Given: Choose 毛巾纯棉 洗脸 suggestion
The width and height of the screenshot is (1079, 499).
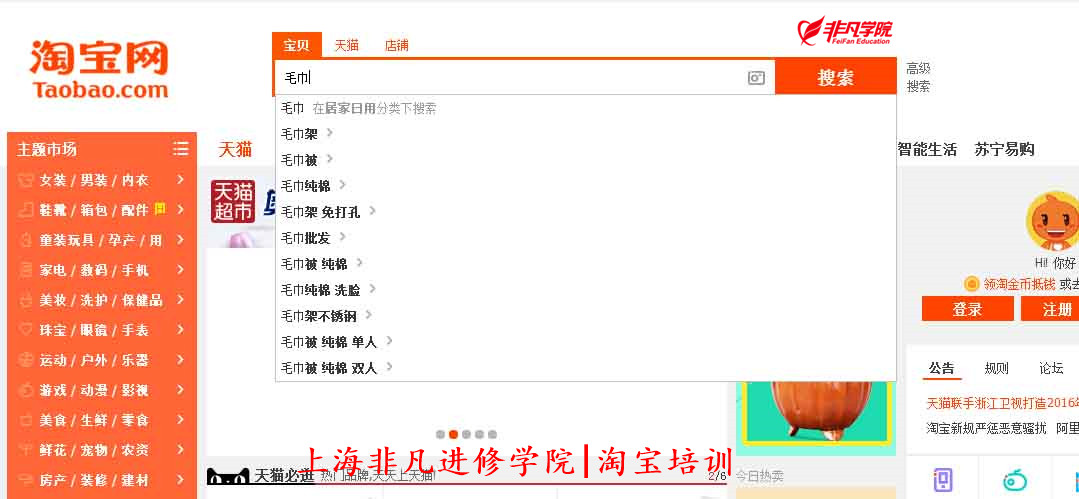Looking at the screenshot, I should [586, 290].
